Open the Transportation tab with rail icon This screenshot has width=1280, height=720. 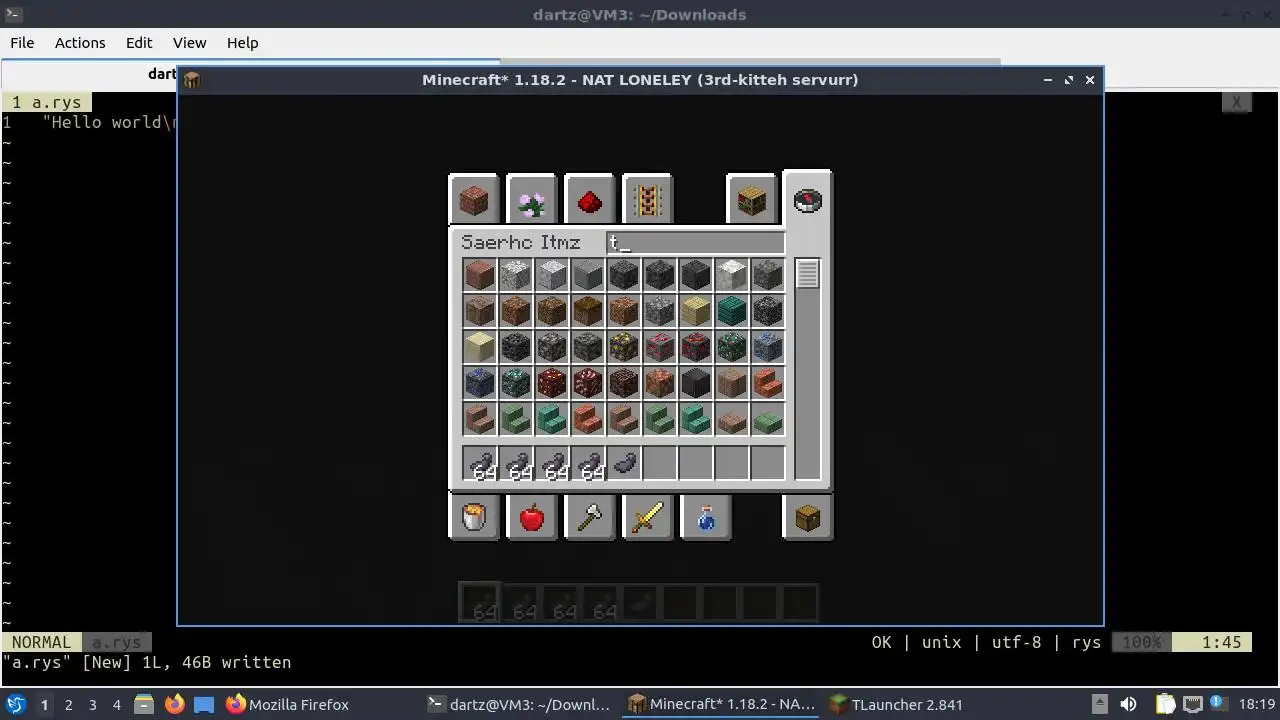647,200
